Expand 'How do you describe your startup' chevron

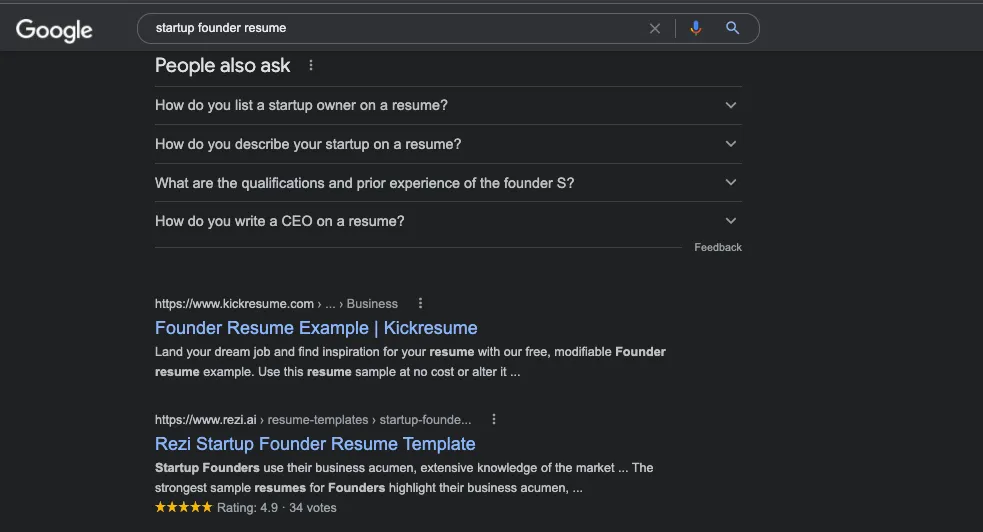(730, 144)
